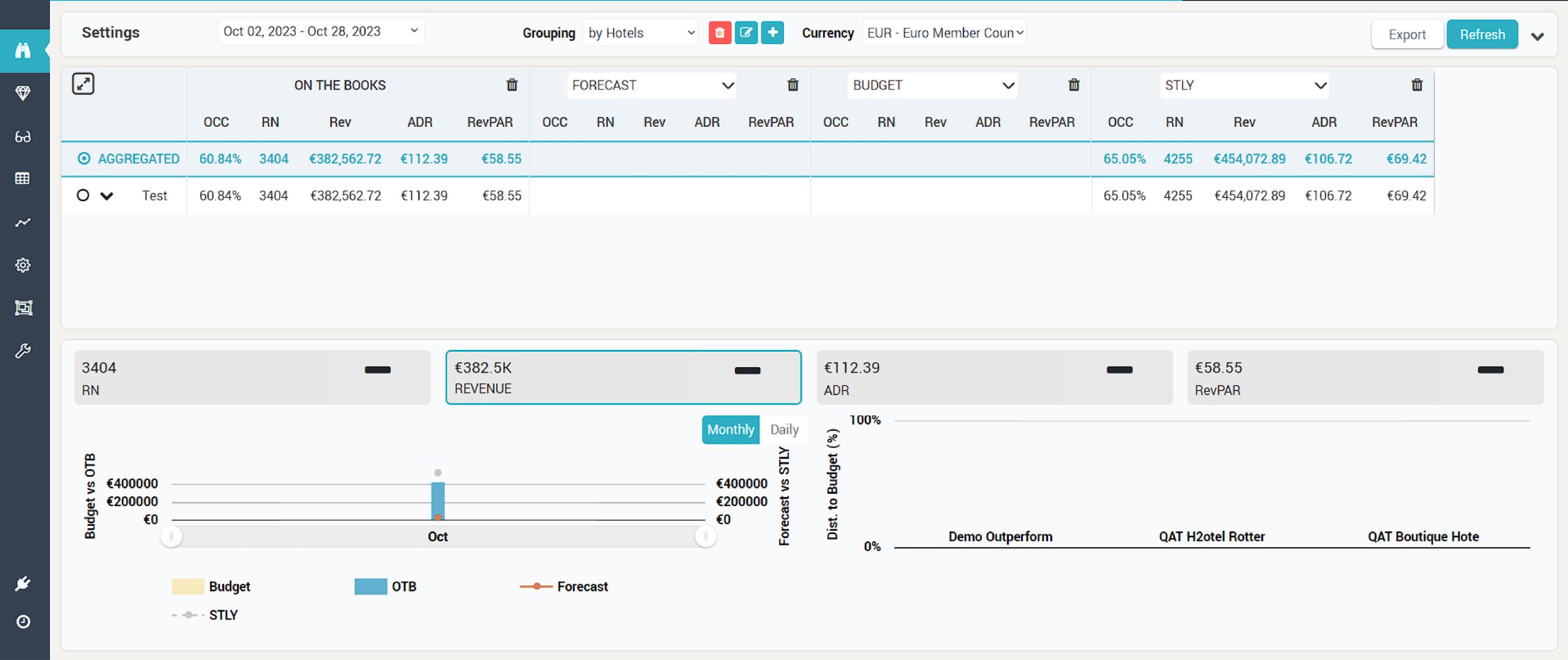Expand table to fullscreen
The width and height of the screenshot is (1568, 660).
tap(83, 83)
